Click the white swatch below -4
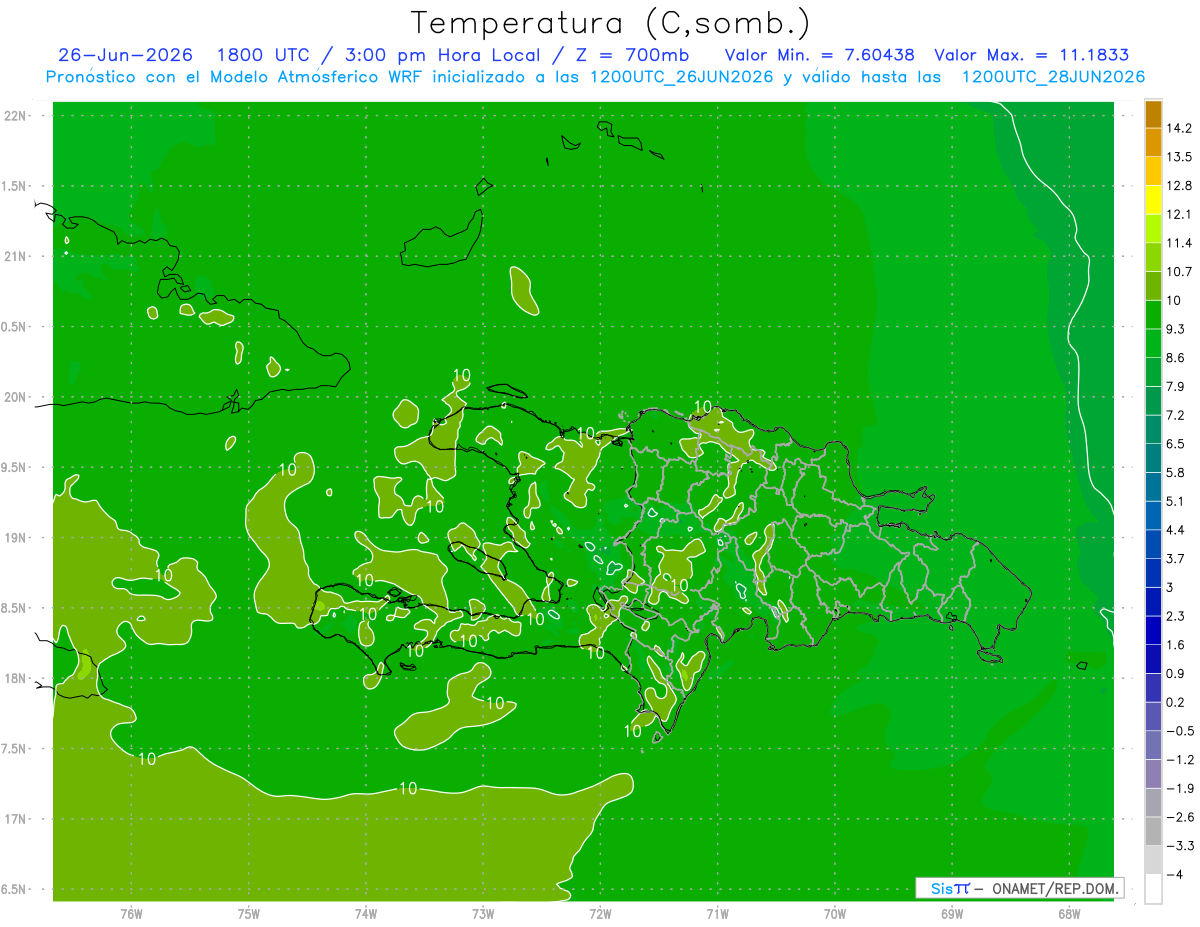 pyautogui.click(x=1153, y=889)
